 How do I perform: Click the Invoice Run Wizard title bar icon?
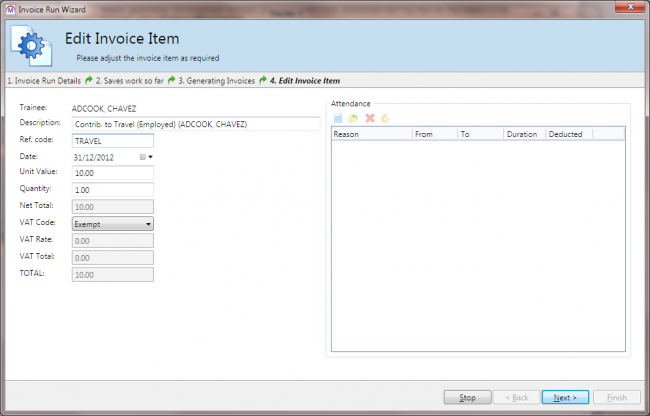(x=8, y=7)
